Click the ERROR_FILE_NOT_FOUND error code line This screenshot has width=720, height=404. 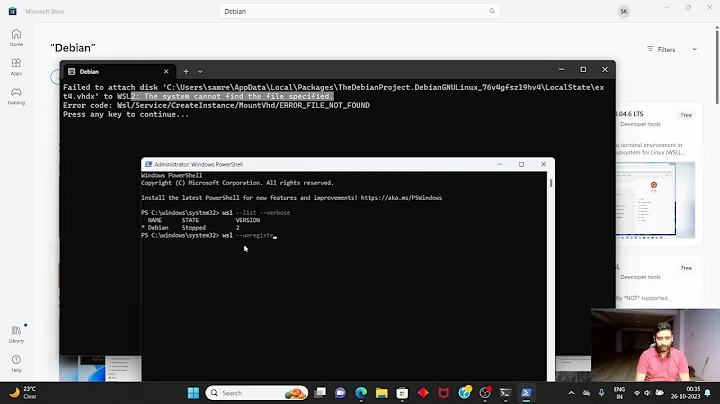click(x=216, y=105)
